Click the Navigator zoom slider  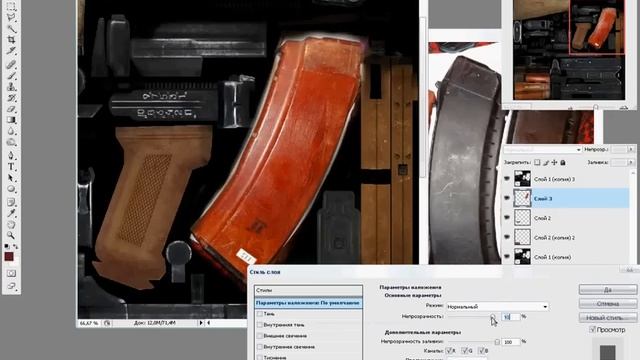coord(596,107)
